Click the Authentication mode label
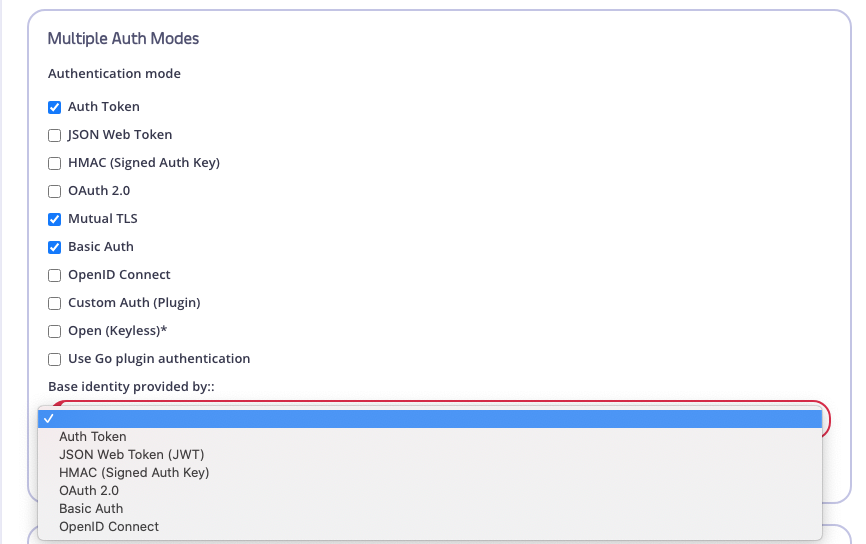The width and height of the screenshot is (866, 544). coord(114,74)
